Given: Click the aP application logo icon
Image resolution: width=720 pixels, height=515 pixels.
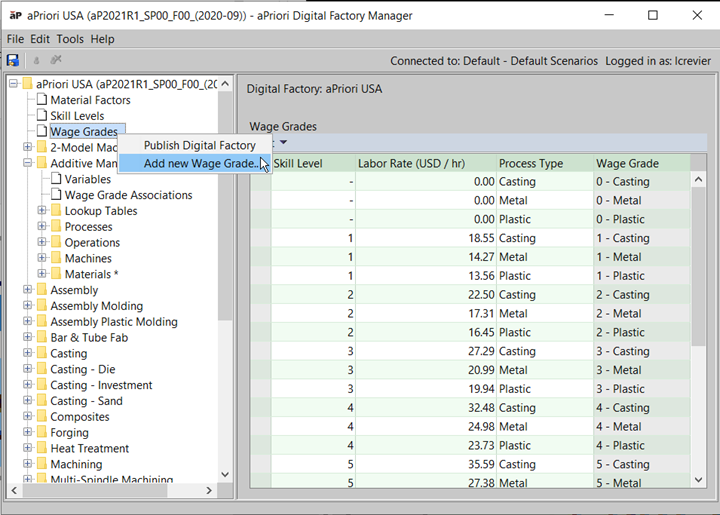Looking at the screenshot, I should (15, 15).
